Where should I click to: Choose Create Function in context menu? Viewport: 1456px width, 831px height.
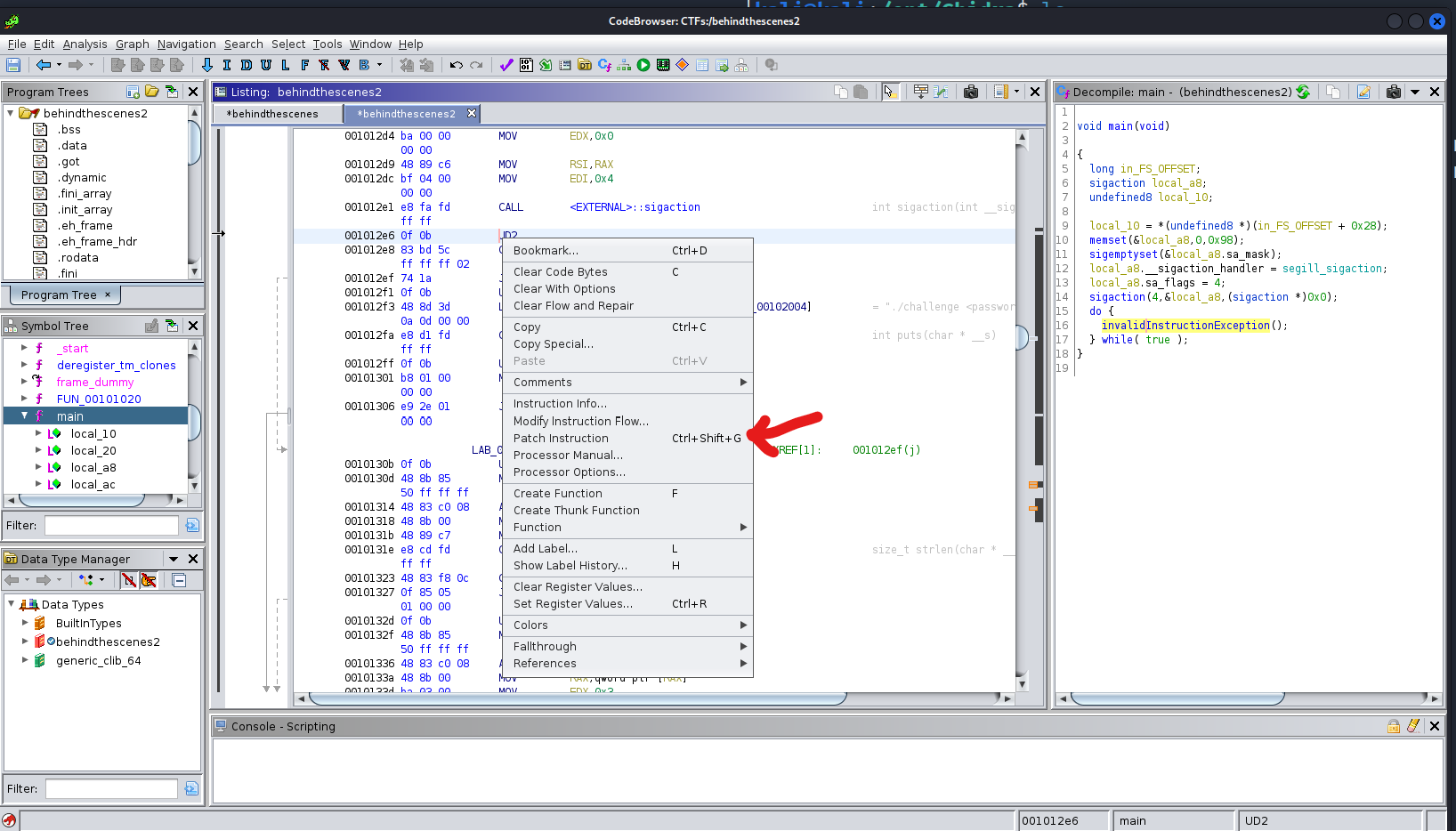point(627,493)
